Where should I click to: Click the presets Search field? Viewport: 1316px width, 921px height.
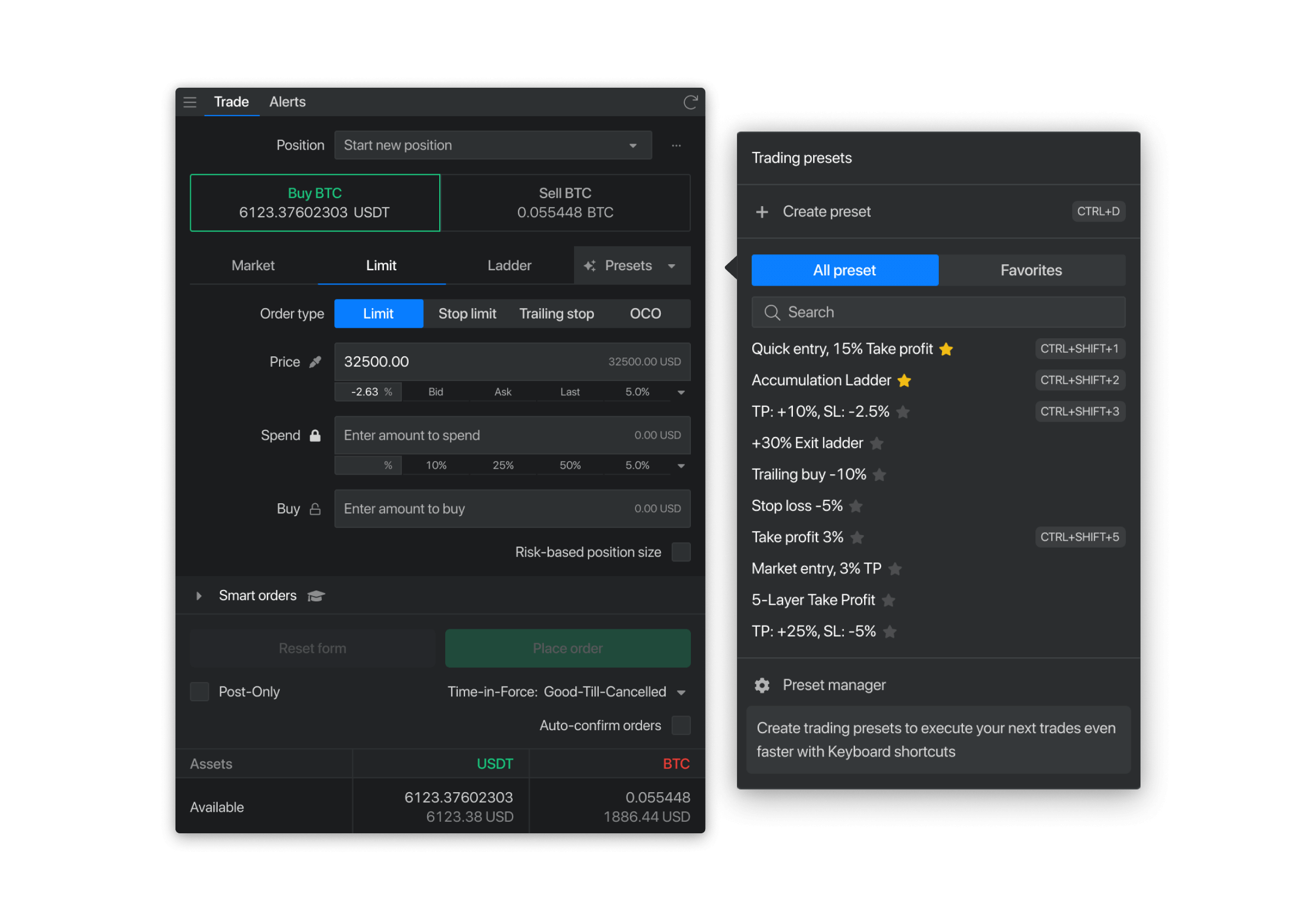point(938,312)
